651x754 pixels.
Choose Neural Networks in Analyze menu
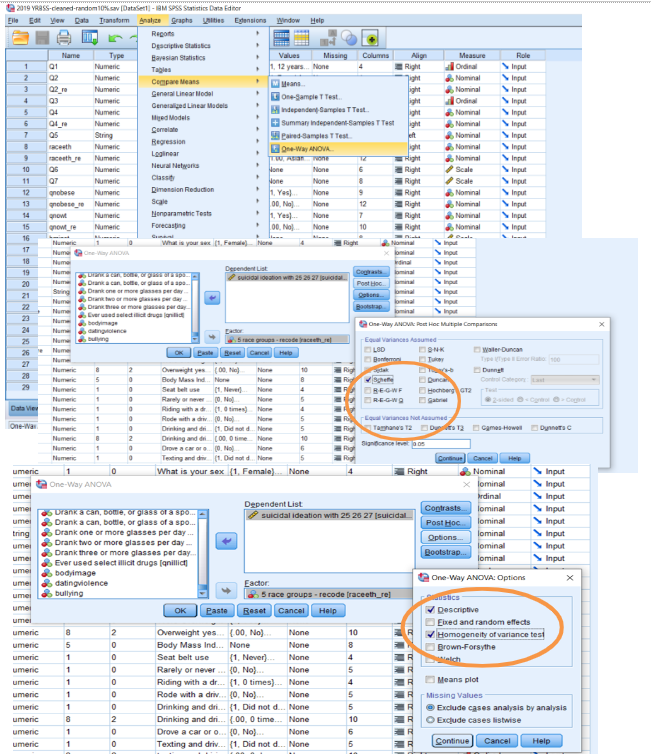[175, 165]
